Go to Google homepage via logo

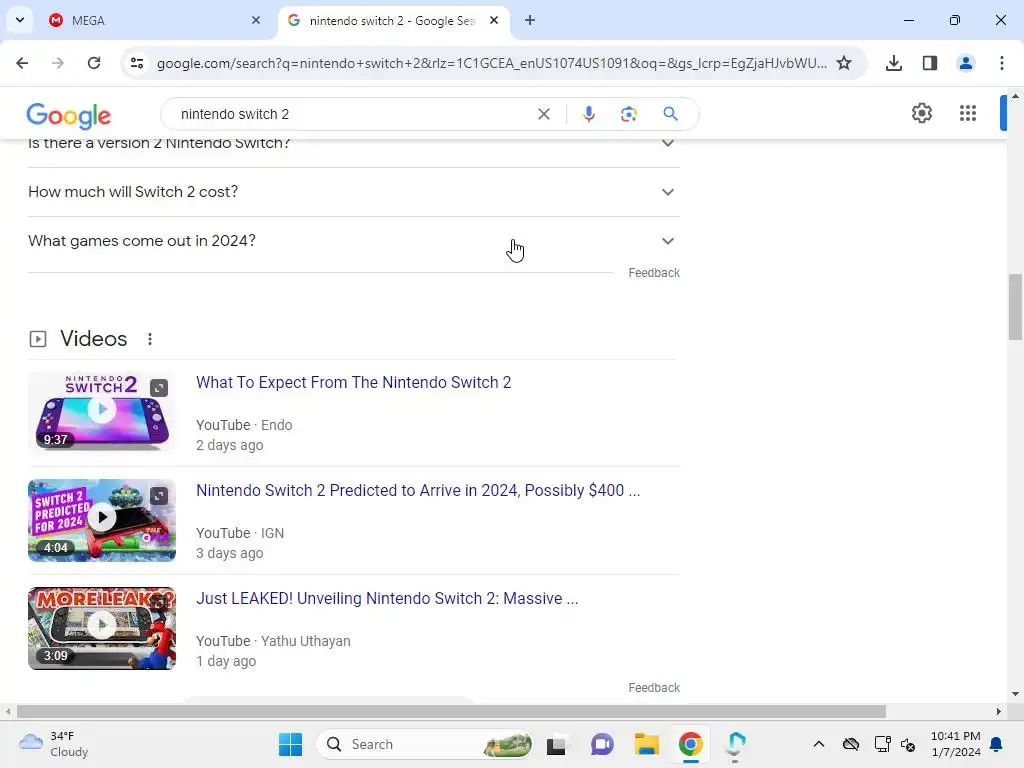69,116
